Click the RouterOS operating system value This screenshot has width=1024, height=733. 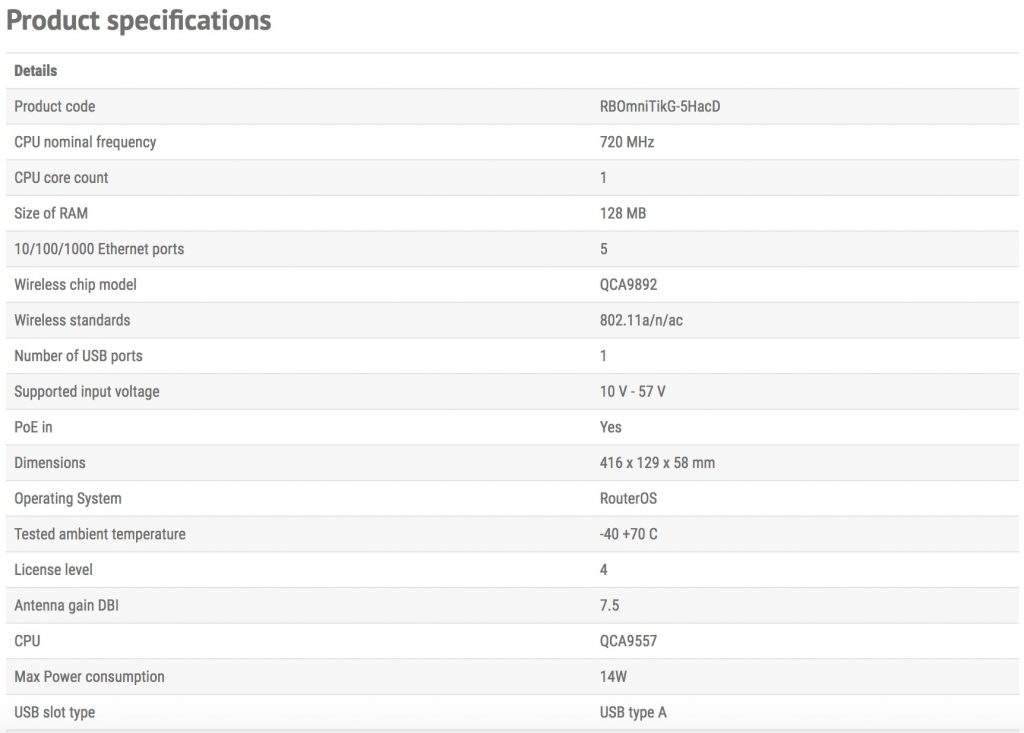tap(628, 498)
